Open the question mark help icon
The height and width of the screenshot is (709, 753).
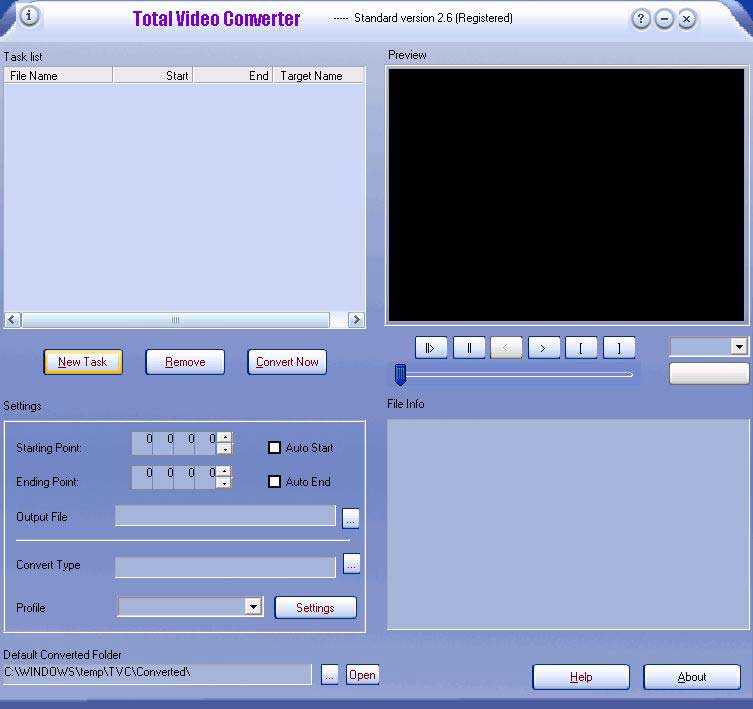tap(641, 19)
